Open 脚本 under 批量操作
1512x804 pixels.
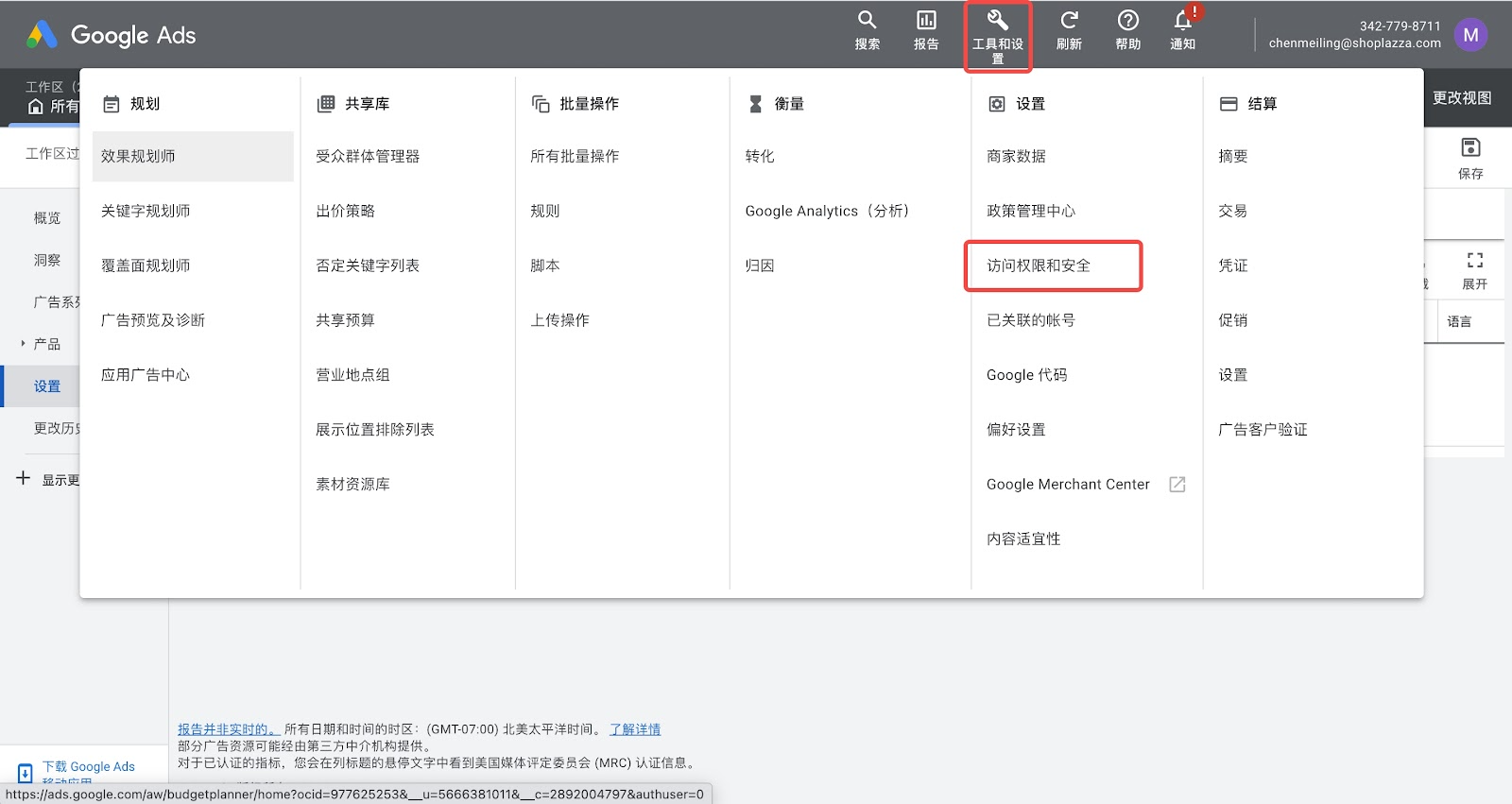pyautogui.click(x=545, y=265)
